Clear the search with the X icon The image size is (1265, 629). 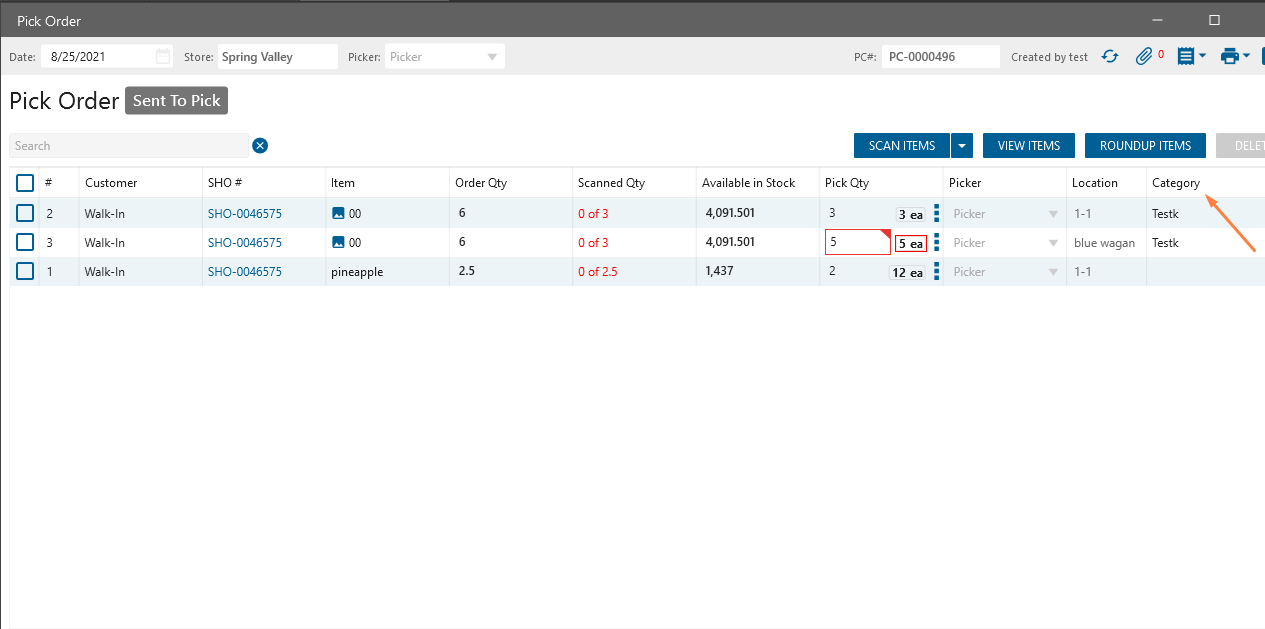tap(260, 146)
